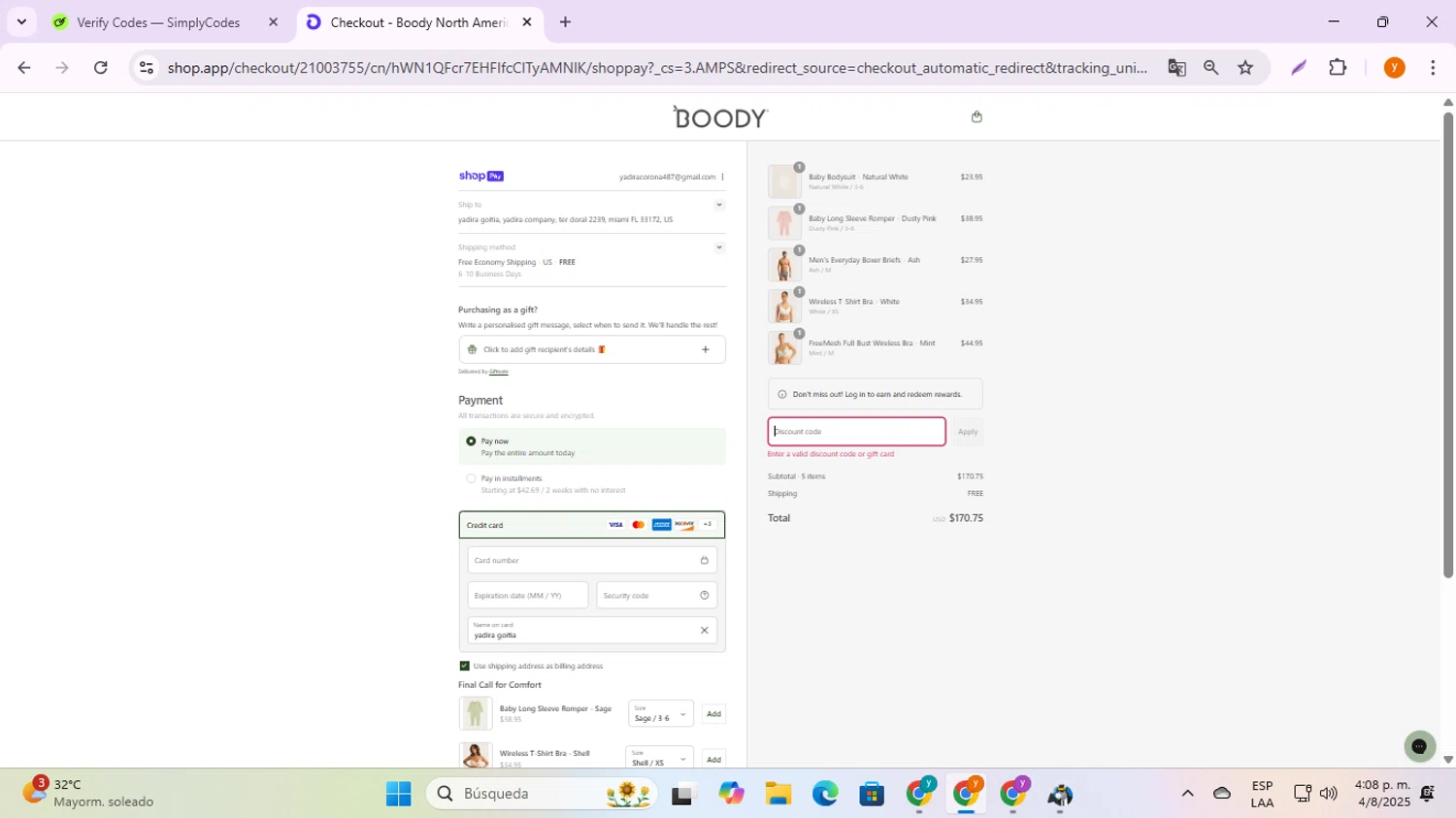Open a new browser tab

[565, 22]
